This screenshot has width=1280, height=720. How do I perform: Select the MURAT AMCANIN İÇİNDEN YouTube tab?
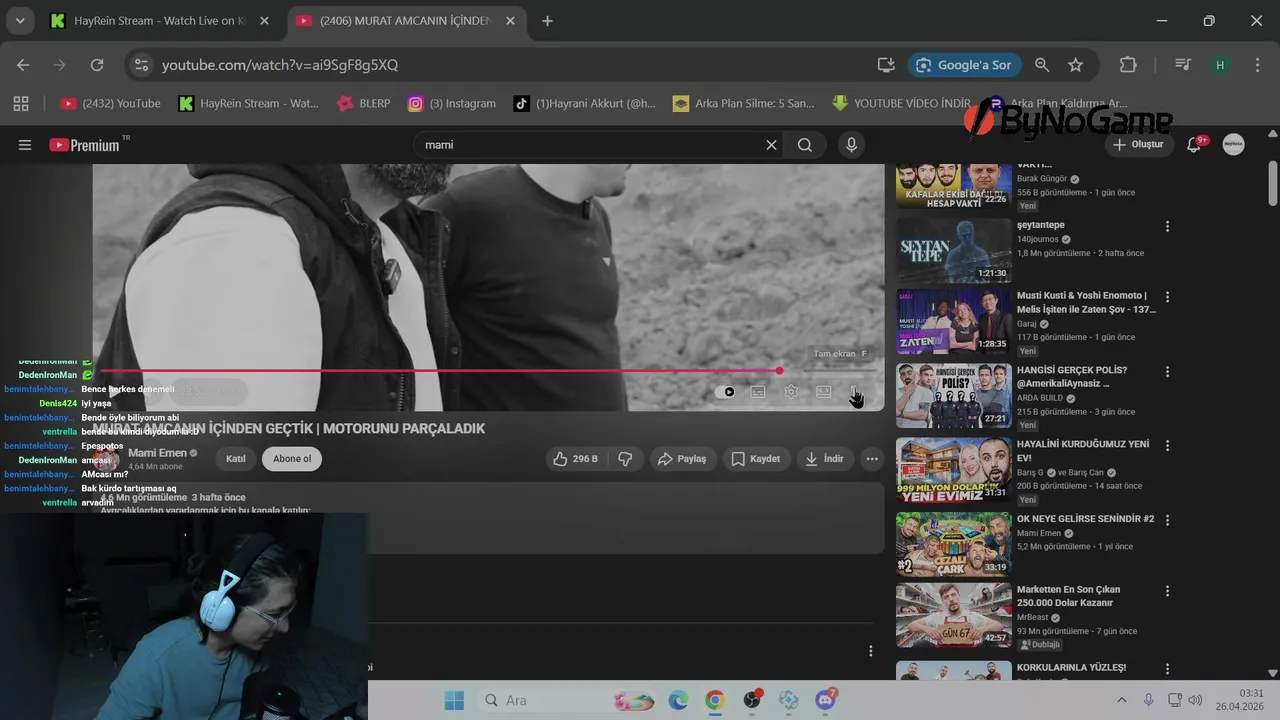(x=408, y=21)
